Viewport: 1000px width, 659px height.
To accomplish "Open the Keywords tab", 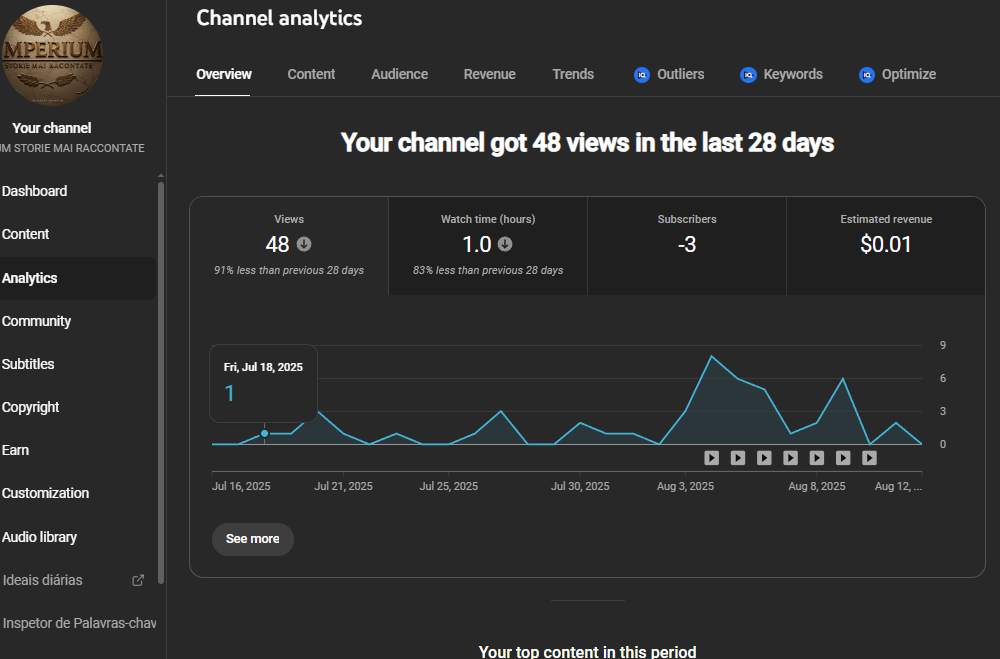I will point(781,74).
